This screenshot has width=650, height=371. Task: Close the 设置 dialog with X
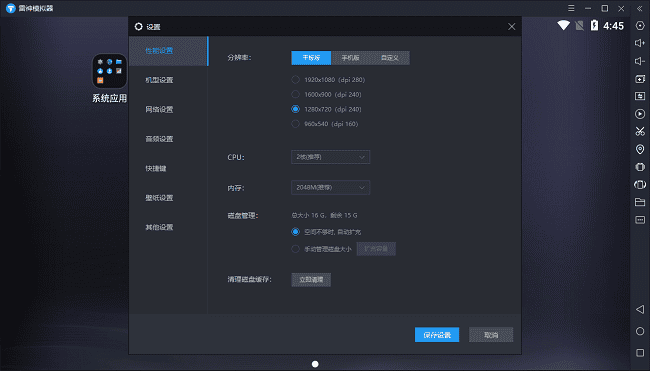512,27
